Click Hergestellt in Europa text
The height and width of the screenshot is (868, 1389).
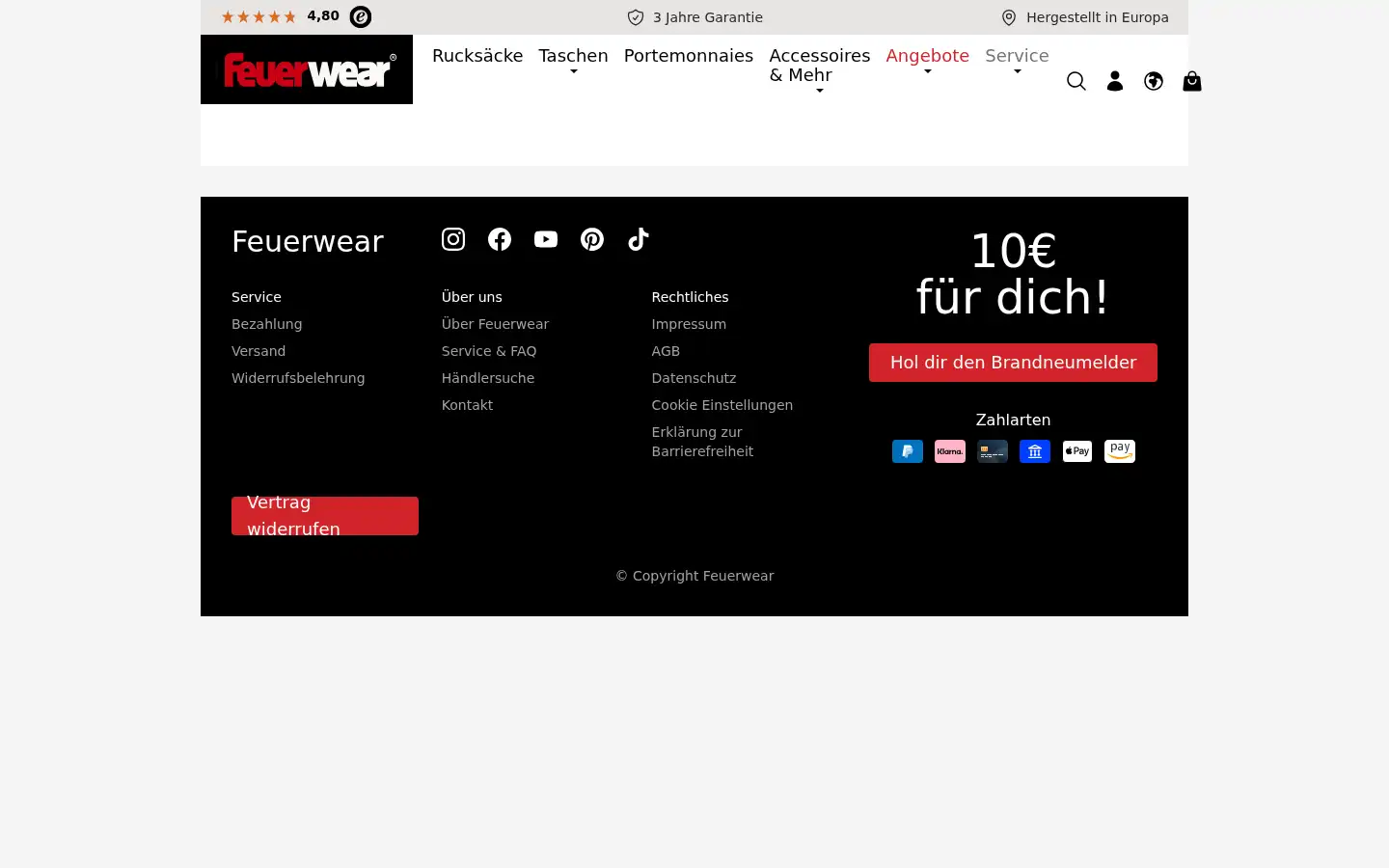click(x=1098, y=17)
